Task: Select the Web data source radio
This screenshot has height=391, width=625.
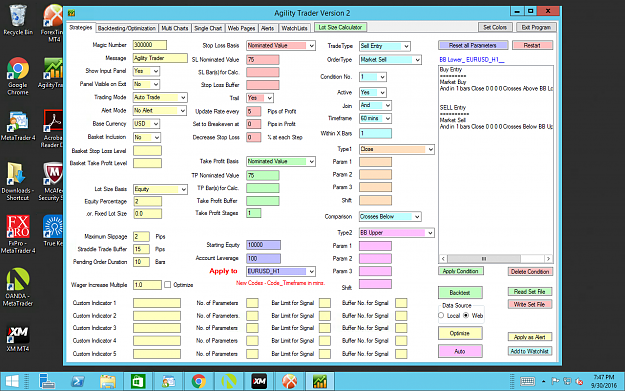Action: coord(466,315)
